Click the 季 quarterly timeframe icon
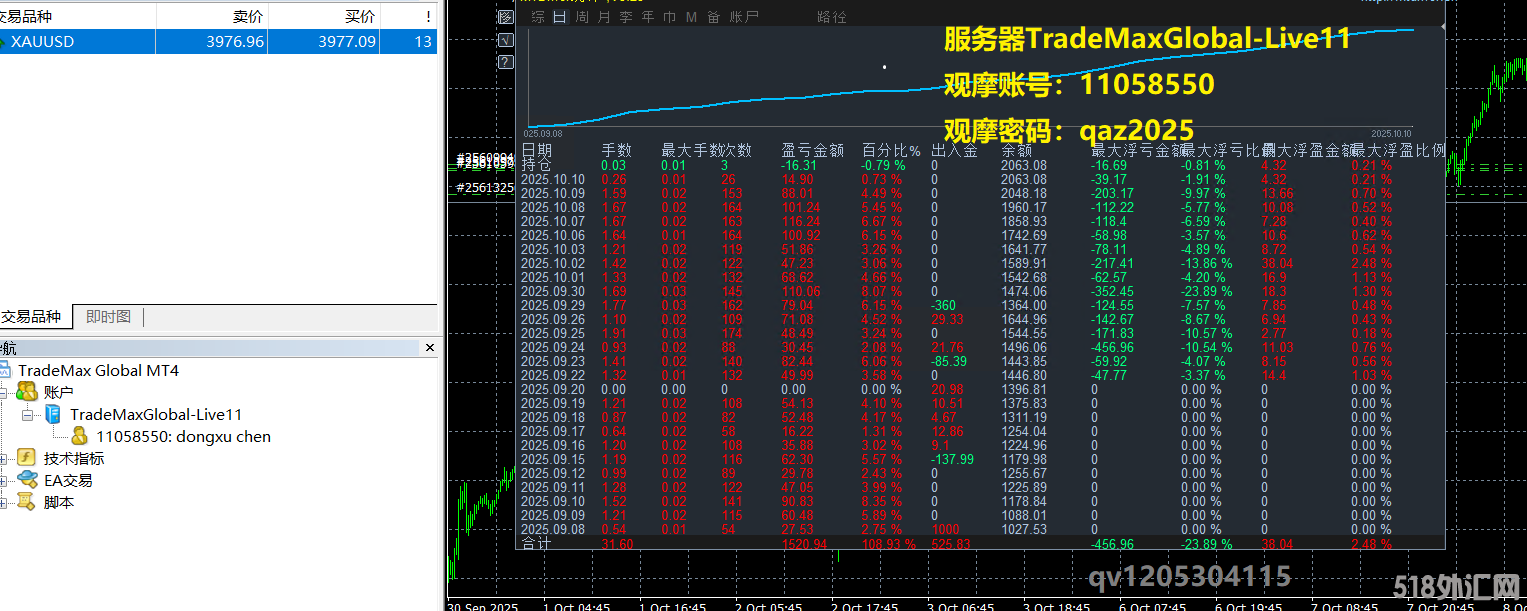The image size is (1527, 611). click(626, 16)
